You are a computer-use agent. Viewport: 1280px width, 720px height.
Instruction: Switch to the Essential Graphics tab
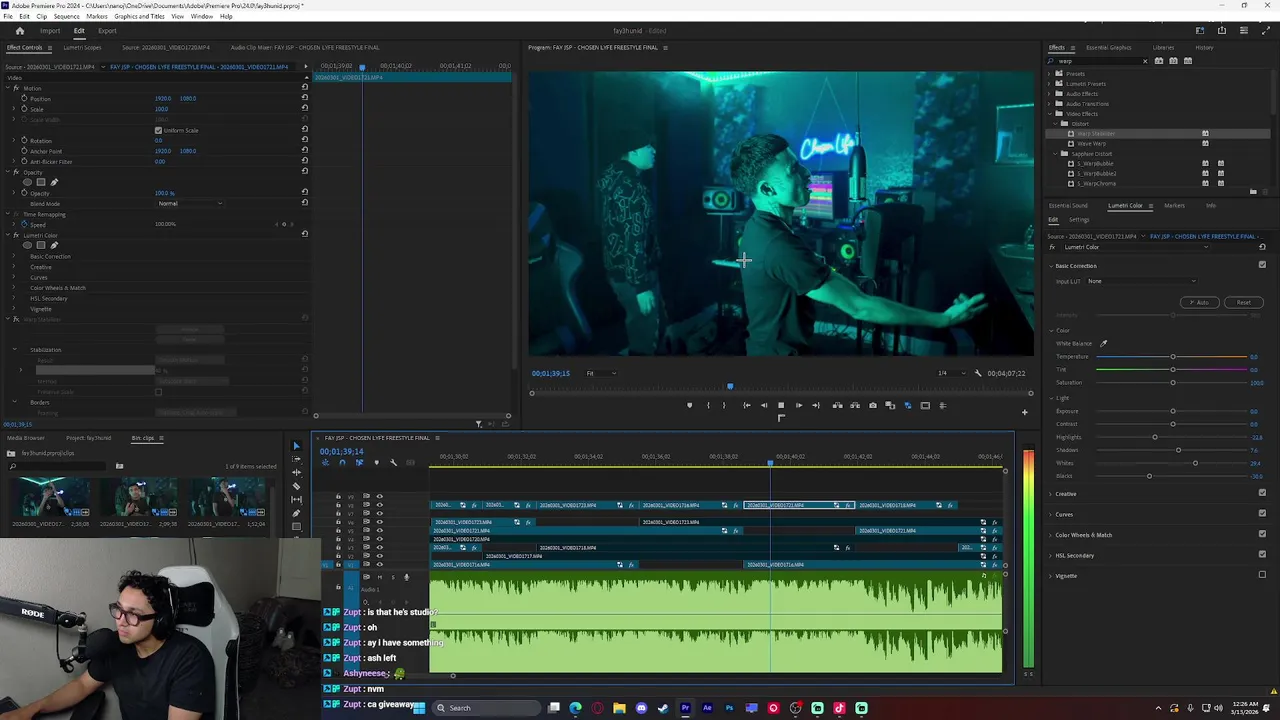click(1109, 47)
